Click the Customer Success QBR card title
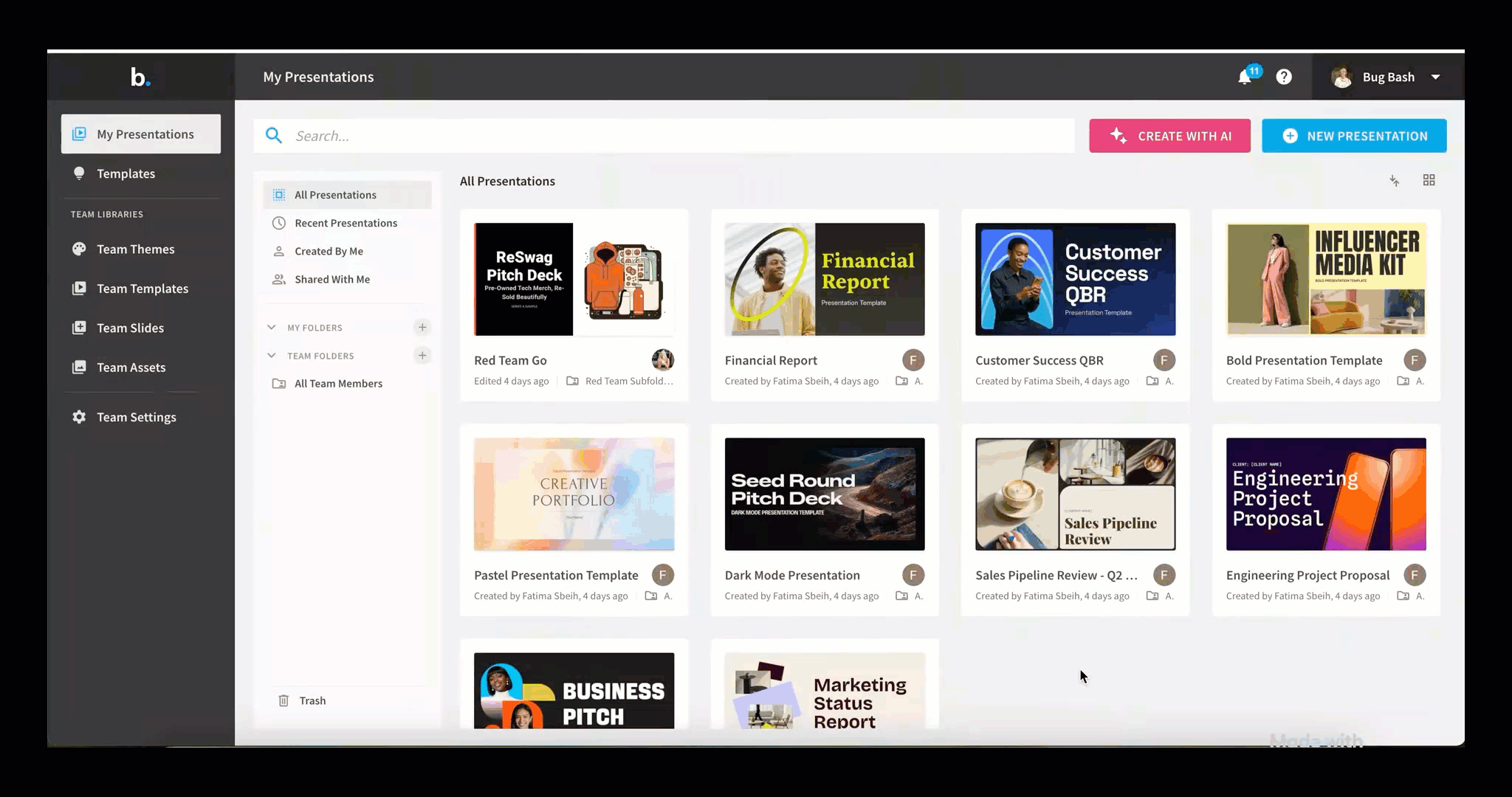 click(x=1039, y=360)
